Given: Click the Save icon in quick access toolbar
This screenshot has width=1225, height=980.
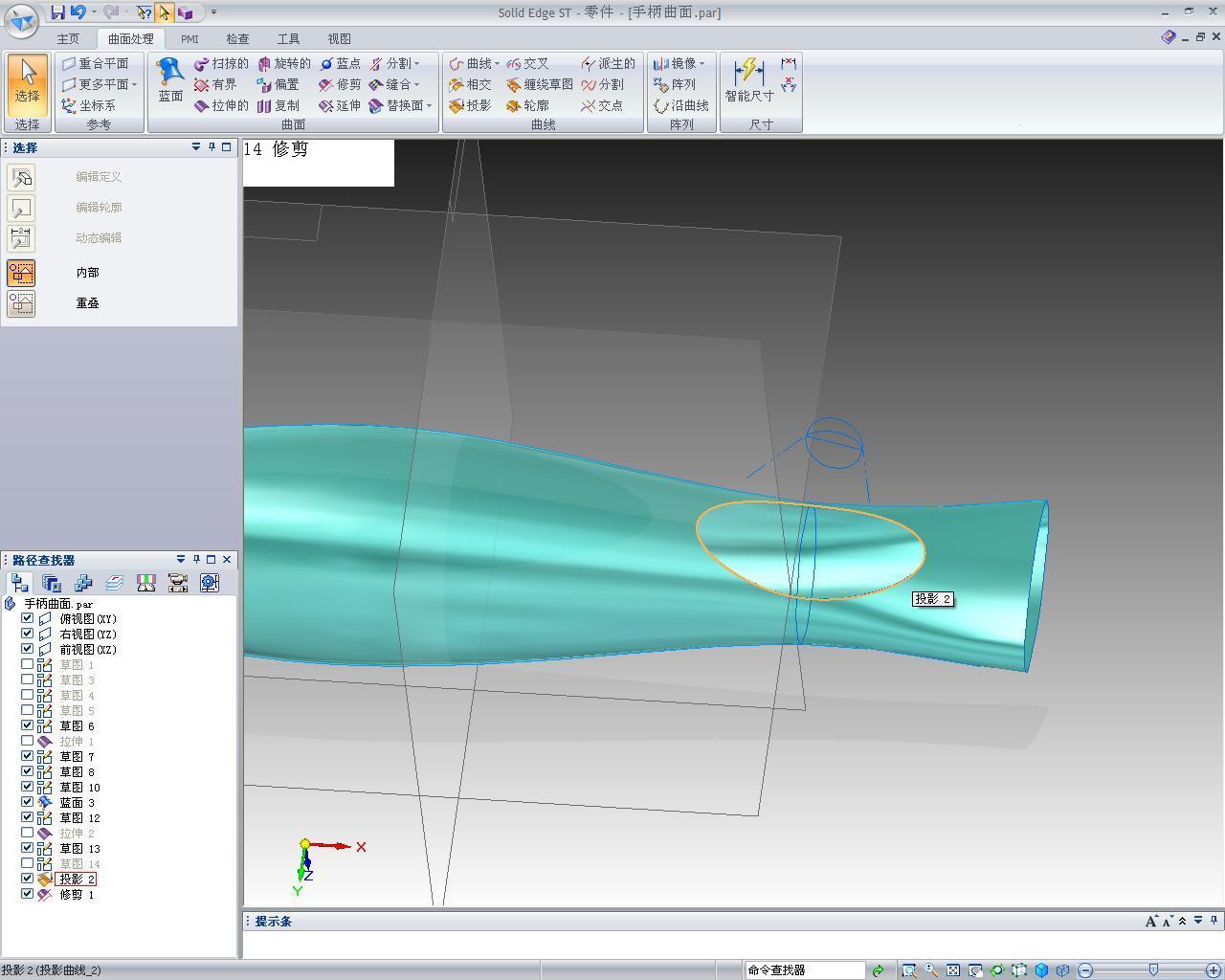Looking at the screenshot, I should 58,12.
